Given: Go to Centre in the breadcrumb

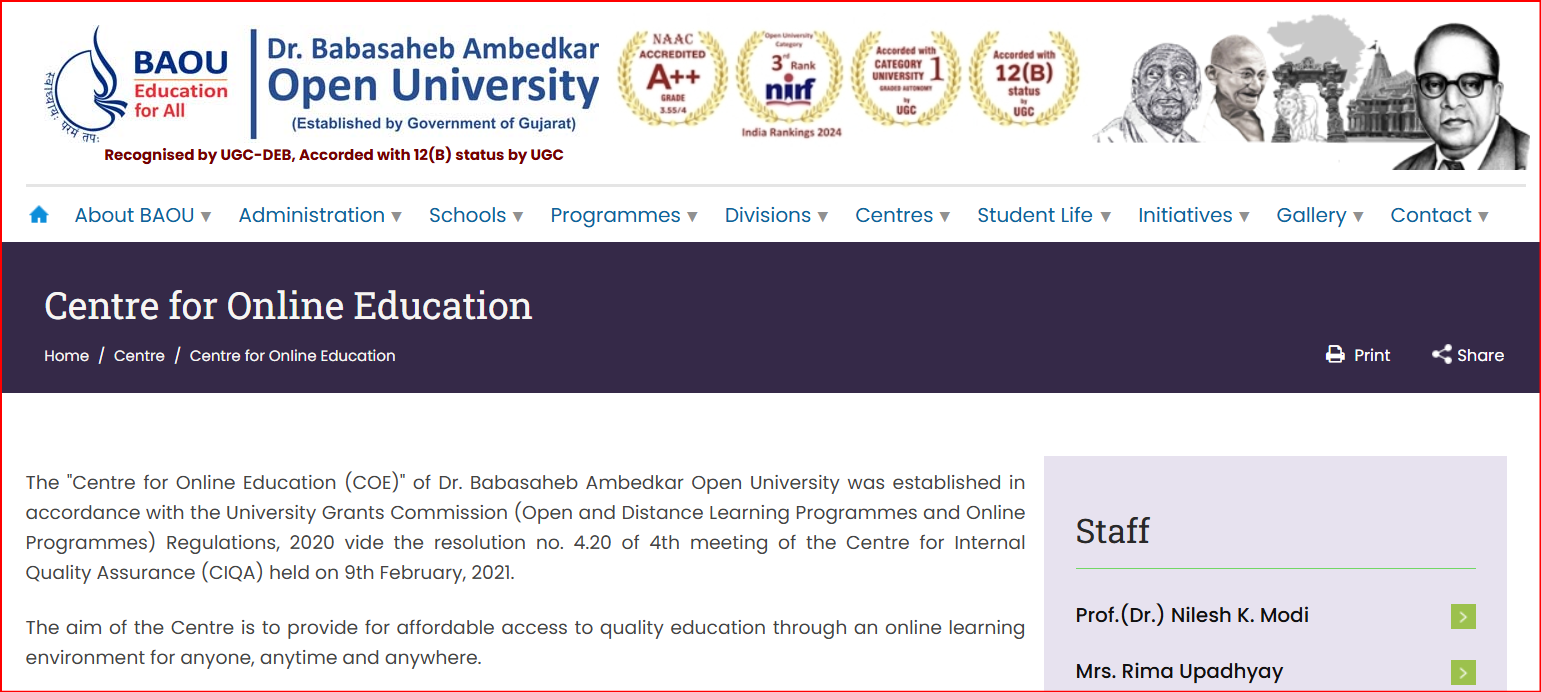Looking at the screenshot, I should pos(139,355).
